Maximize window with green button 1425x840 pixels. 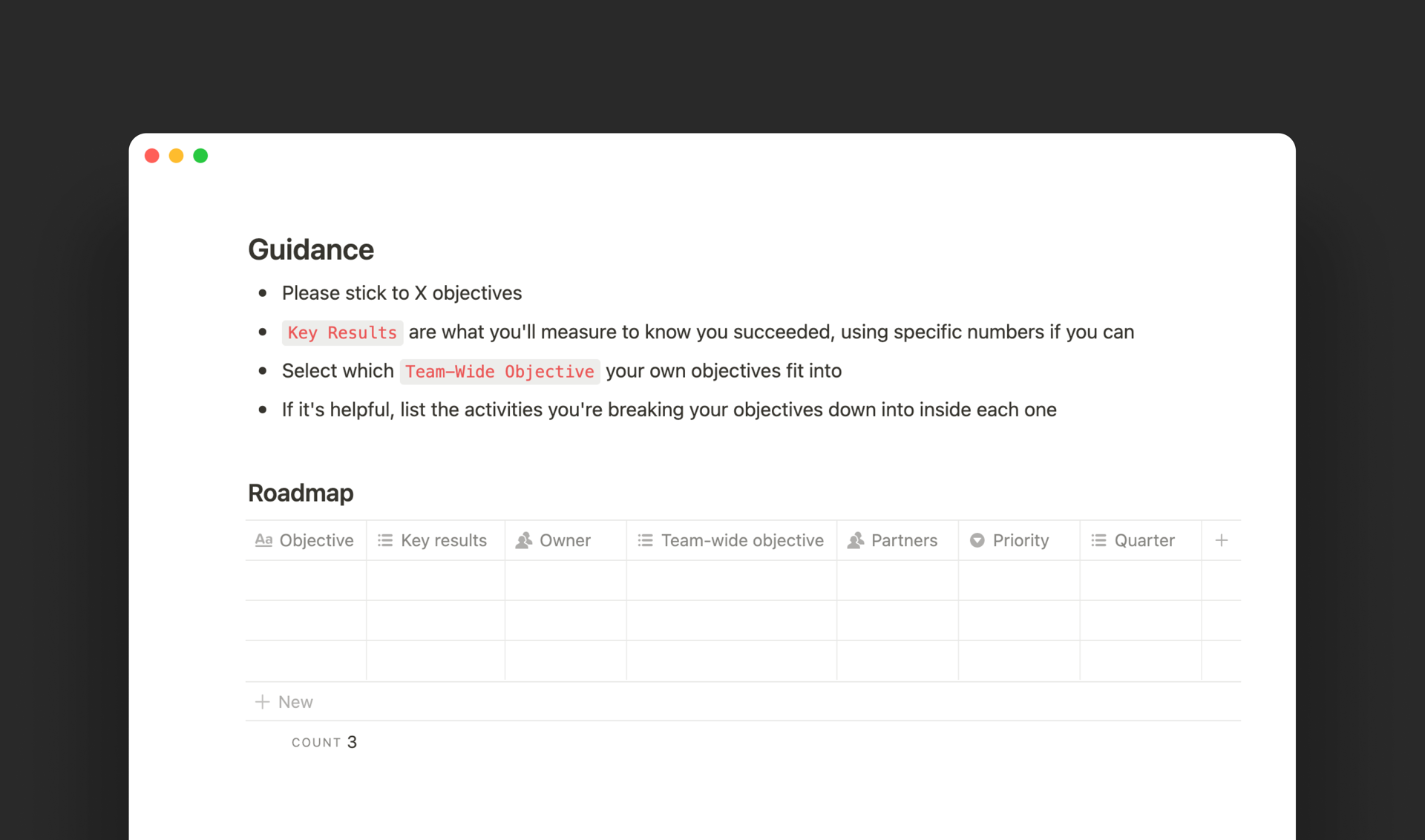pyautogui.click(x=200, y=156)
